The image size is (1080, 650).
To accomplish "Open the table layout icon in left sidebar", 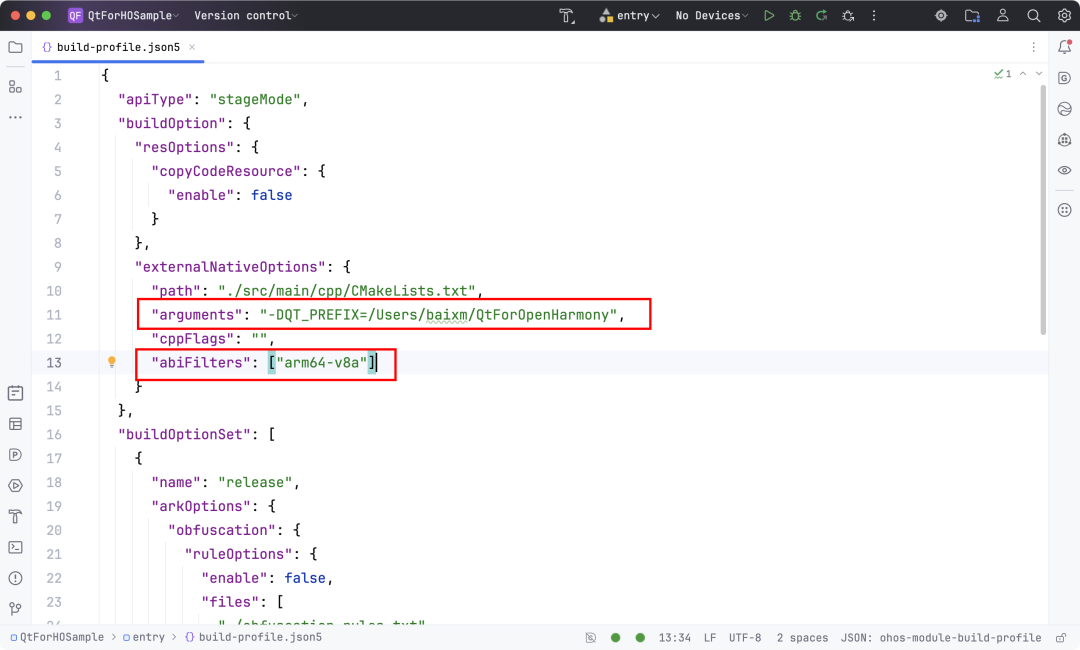I will pos(15,424).
